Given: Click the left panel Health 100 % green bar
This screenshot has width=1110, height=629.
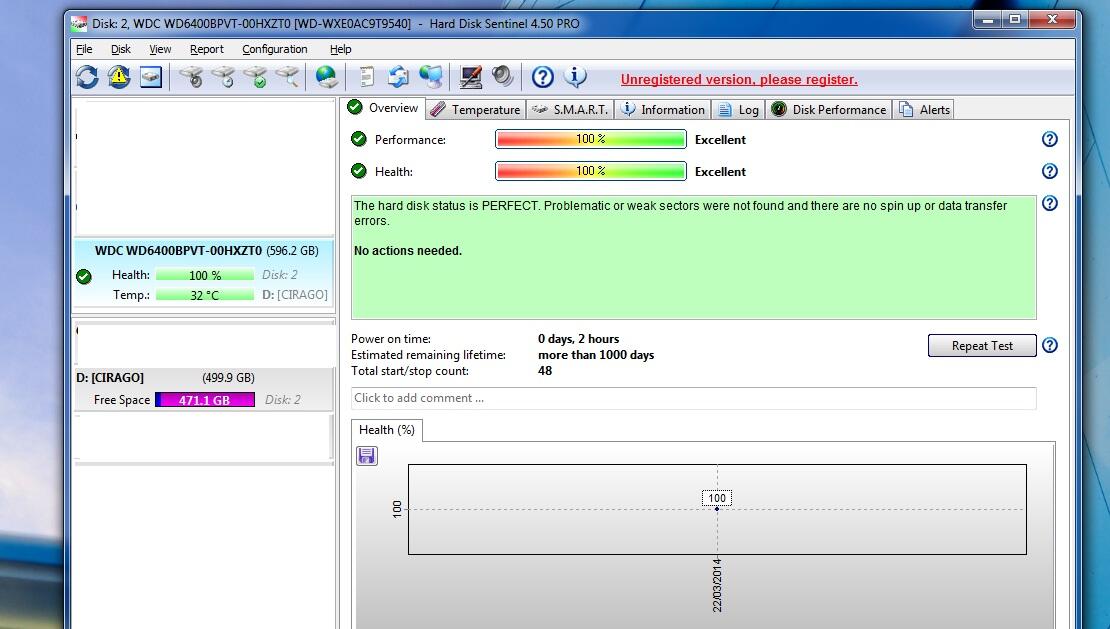Looking at the screenshot, I should click(205, 275).
